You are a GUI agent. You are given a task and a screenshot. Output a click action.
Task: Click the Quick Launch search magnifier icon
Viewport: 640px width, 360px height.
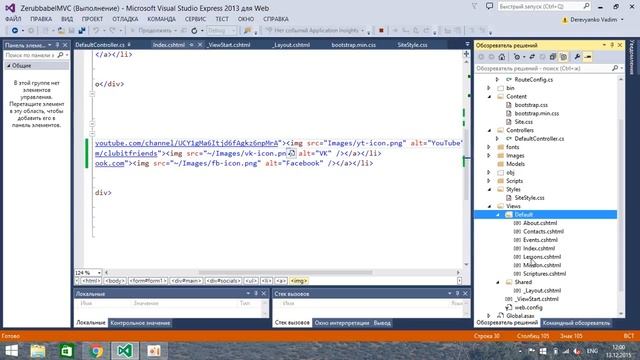tap(586, 6)
